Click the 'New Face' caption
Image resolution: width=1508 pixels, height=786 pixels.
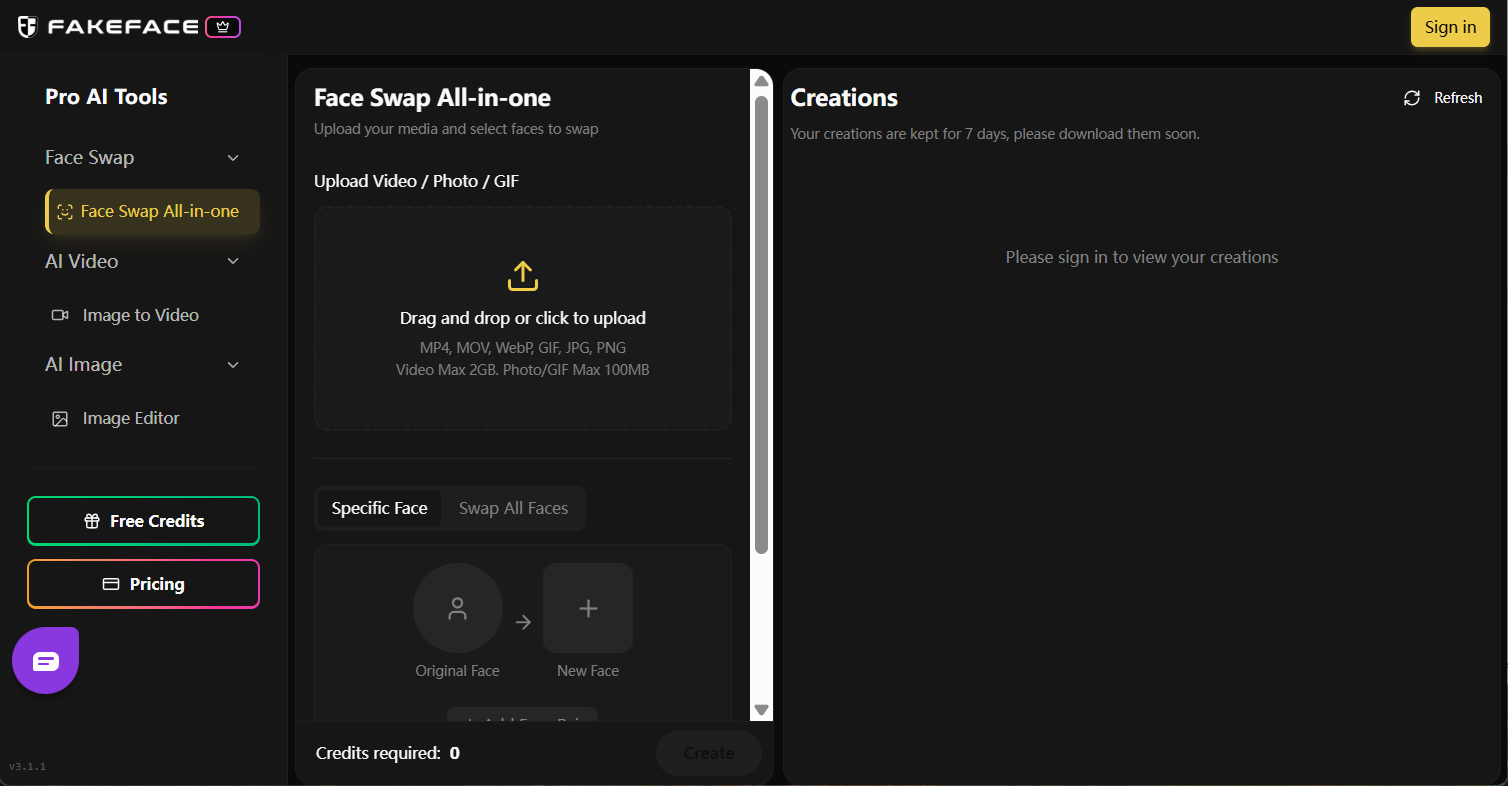coord(588,671)
